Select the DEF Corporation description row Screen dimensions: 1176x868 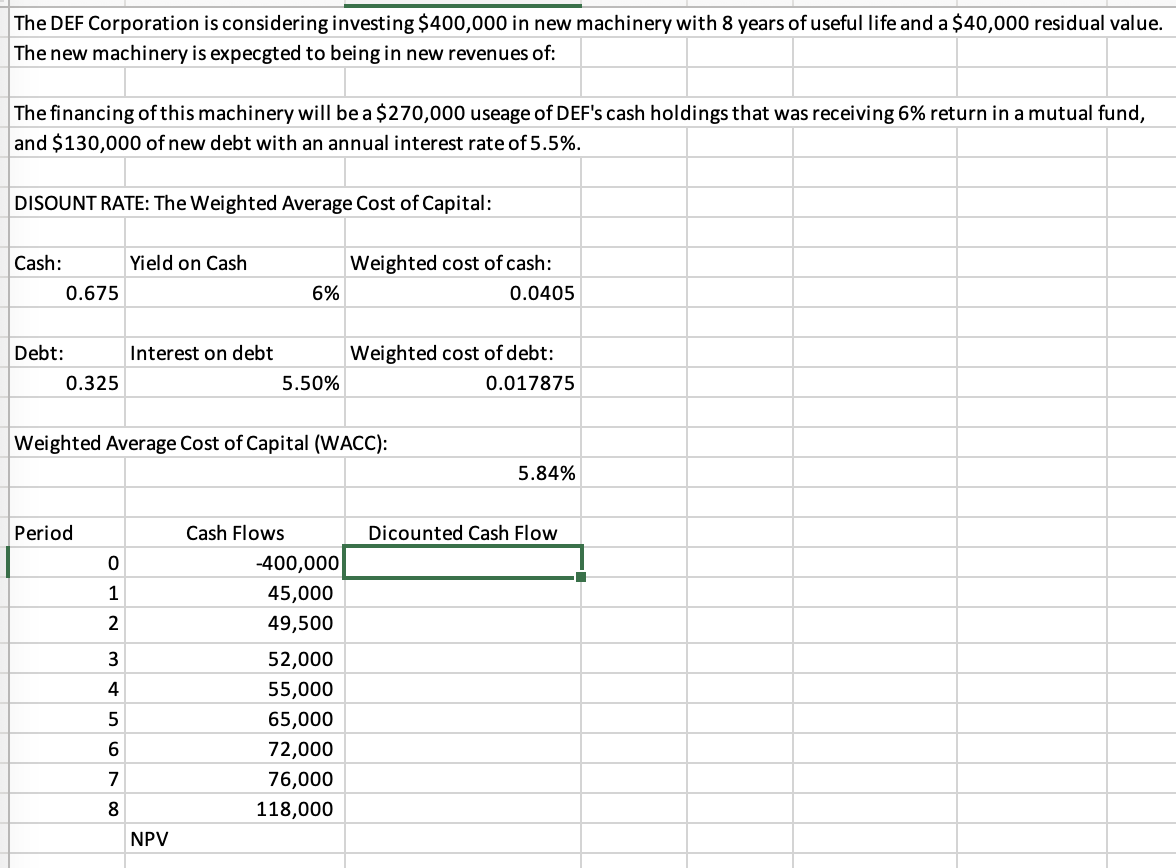(x=588, y=23)
